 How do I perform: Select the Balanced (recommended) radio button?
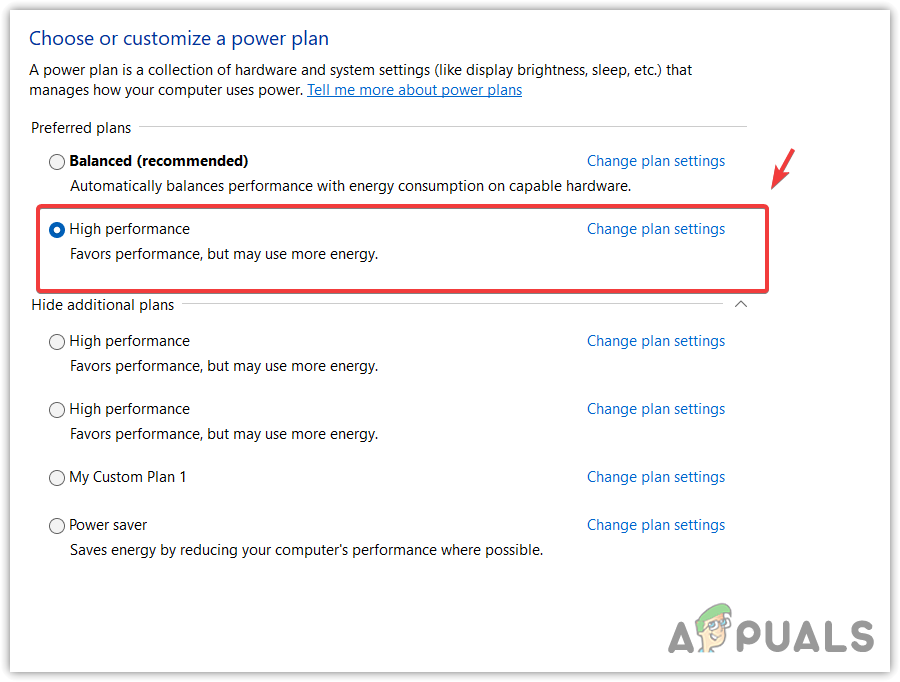pos(57,161)
